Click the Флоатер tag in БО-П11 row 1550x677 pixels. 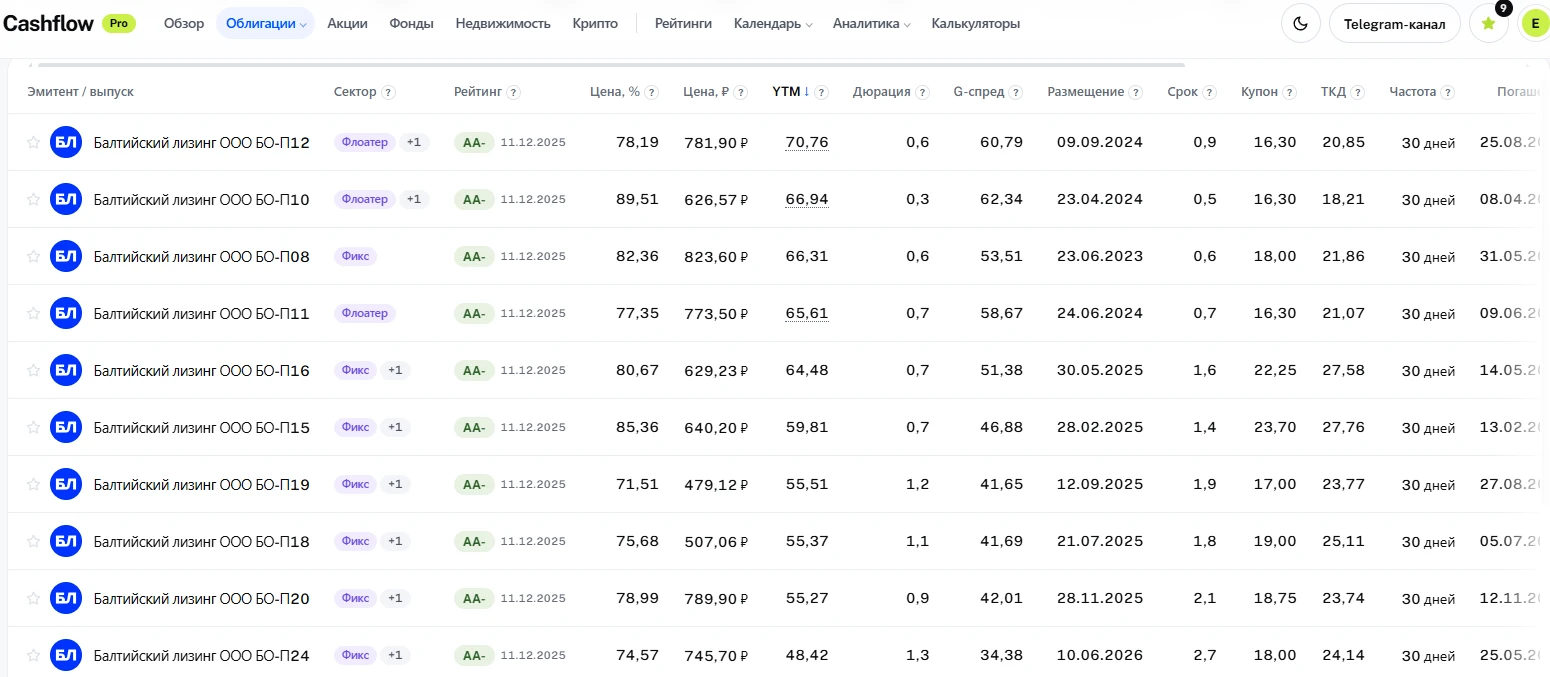(365, 313)
